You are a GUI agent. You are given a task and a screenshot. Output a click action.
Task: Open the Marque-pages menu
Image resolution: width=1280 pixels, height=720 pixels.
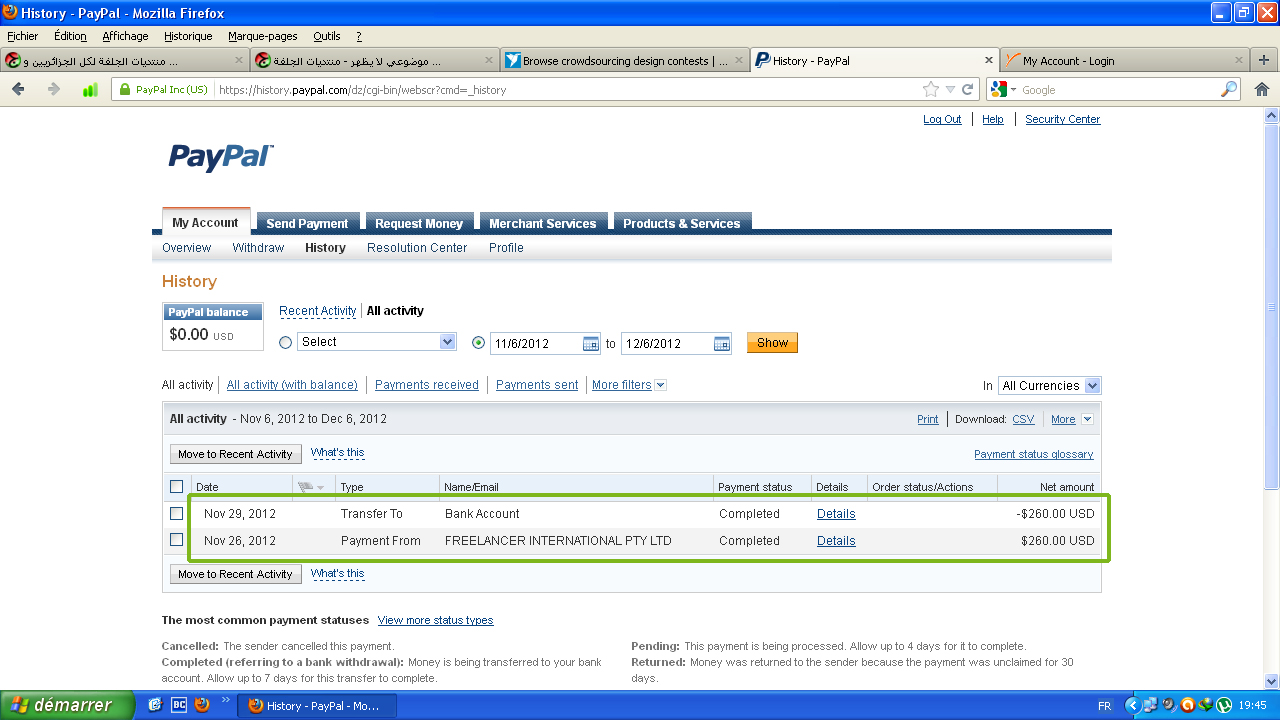(x=263, y=36)
